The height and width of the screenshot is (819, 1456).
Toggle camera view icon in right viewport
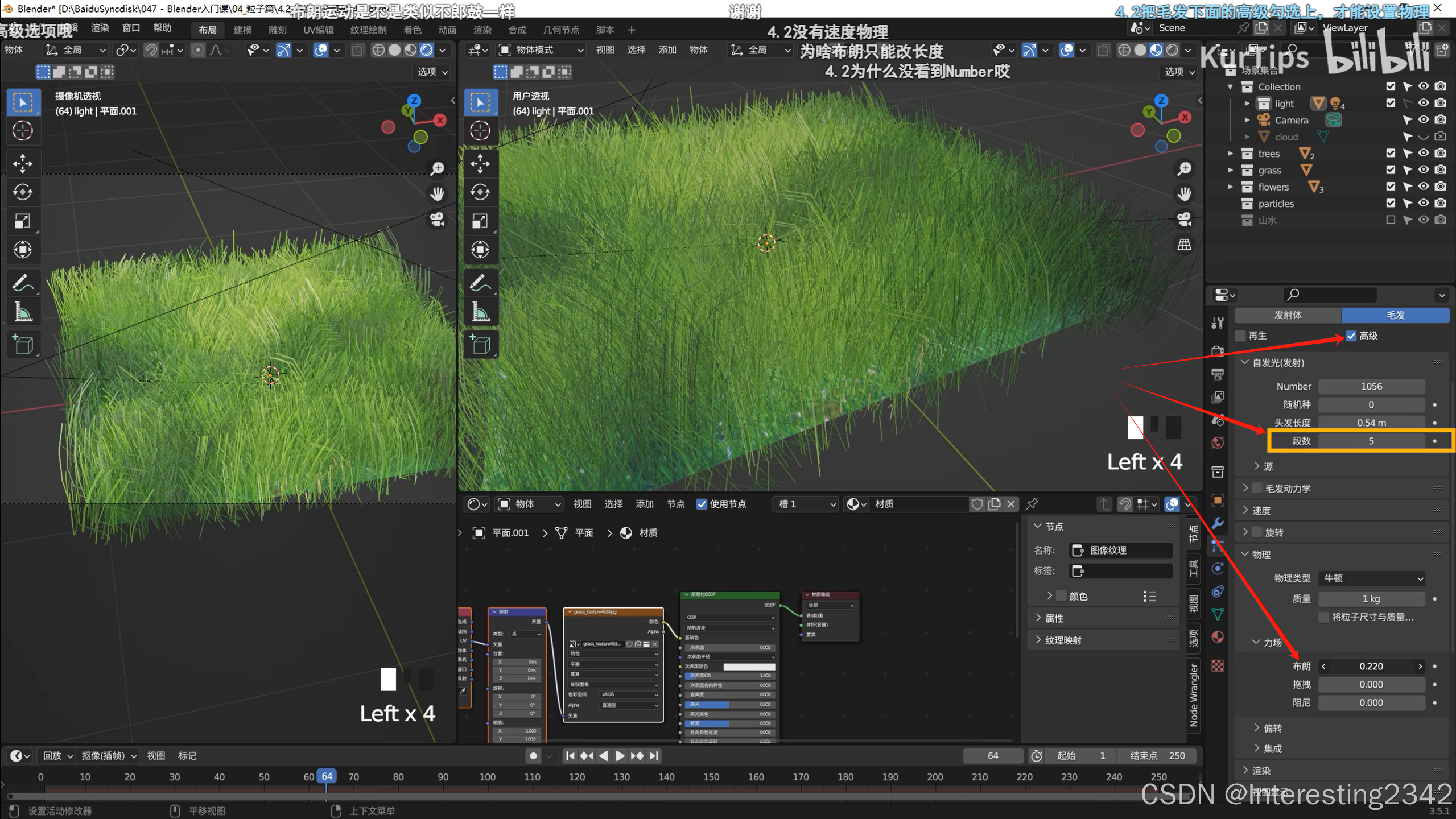pos(1184,219)
